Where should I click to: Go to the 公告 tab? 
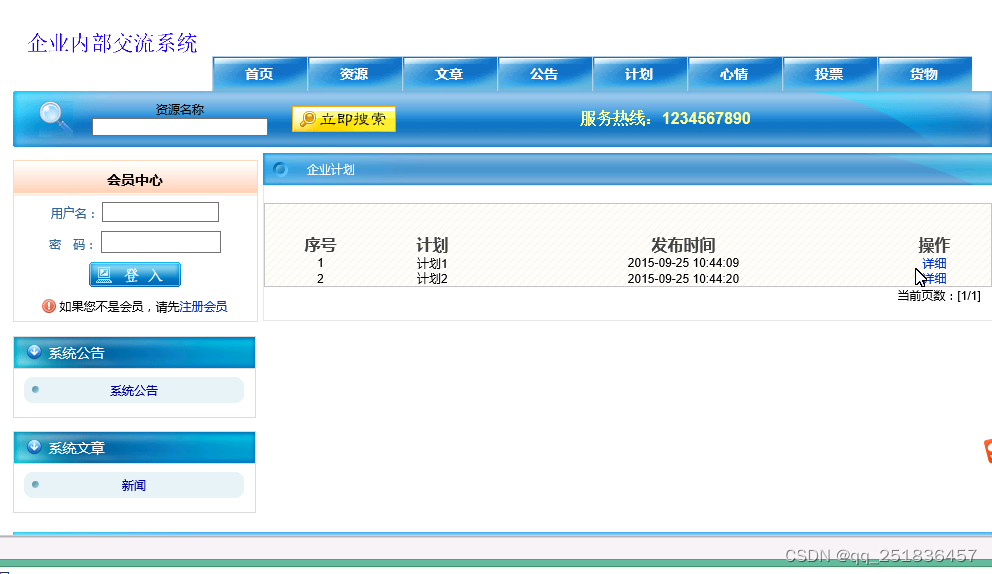pyautogui.click(x=544, y=74)
